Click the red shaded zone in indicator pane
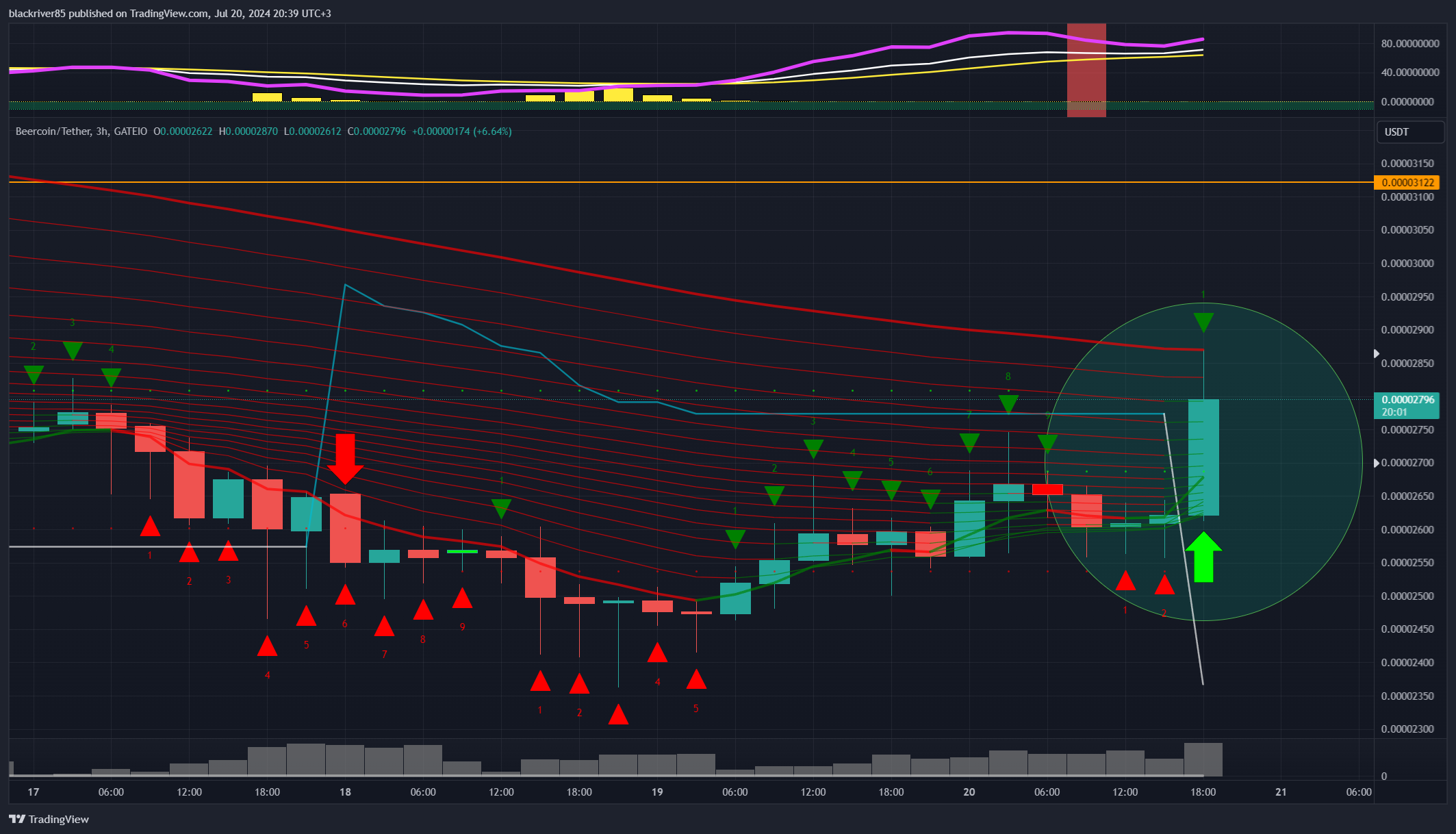Screen dimensions: 1456x834 [x=1086, y=70]
